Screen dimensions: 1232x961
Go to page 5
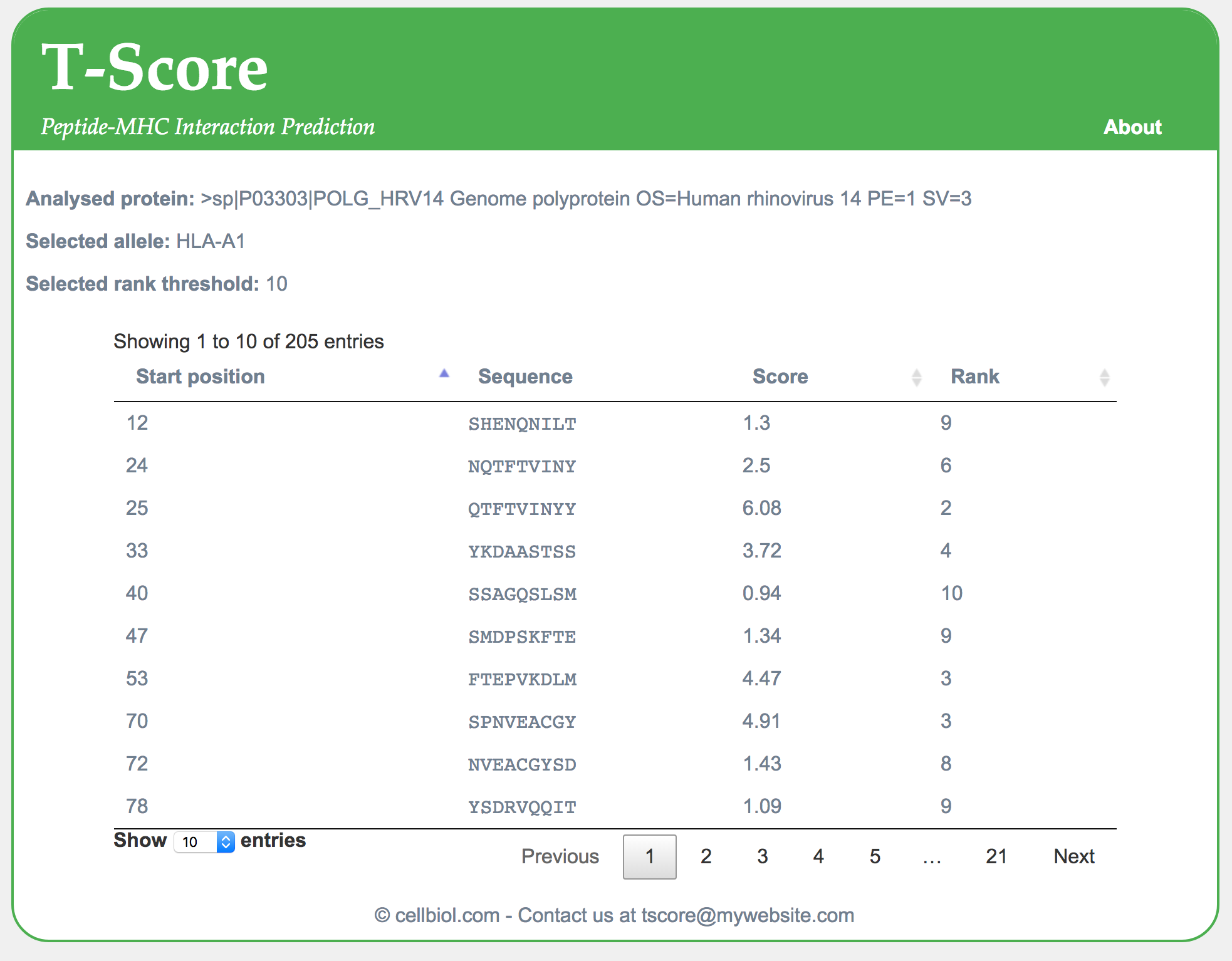point(875,856)
